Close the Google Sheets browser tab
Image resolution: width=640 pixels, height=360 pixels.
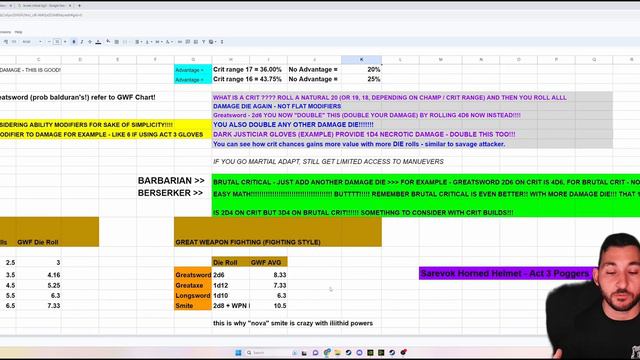point(70,6)
